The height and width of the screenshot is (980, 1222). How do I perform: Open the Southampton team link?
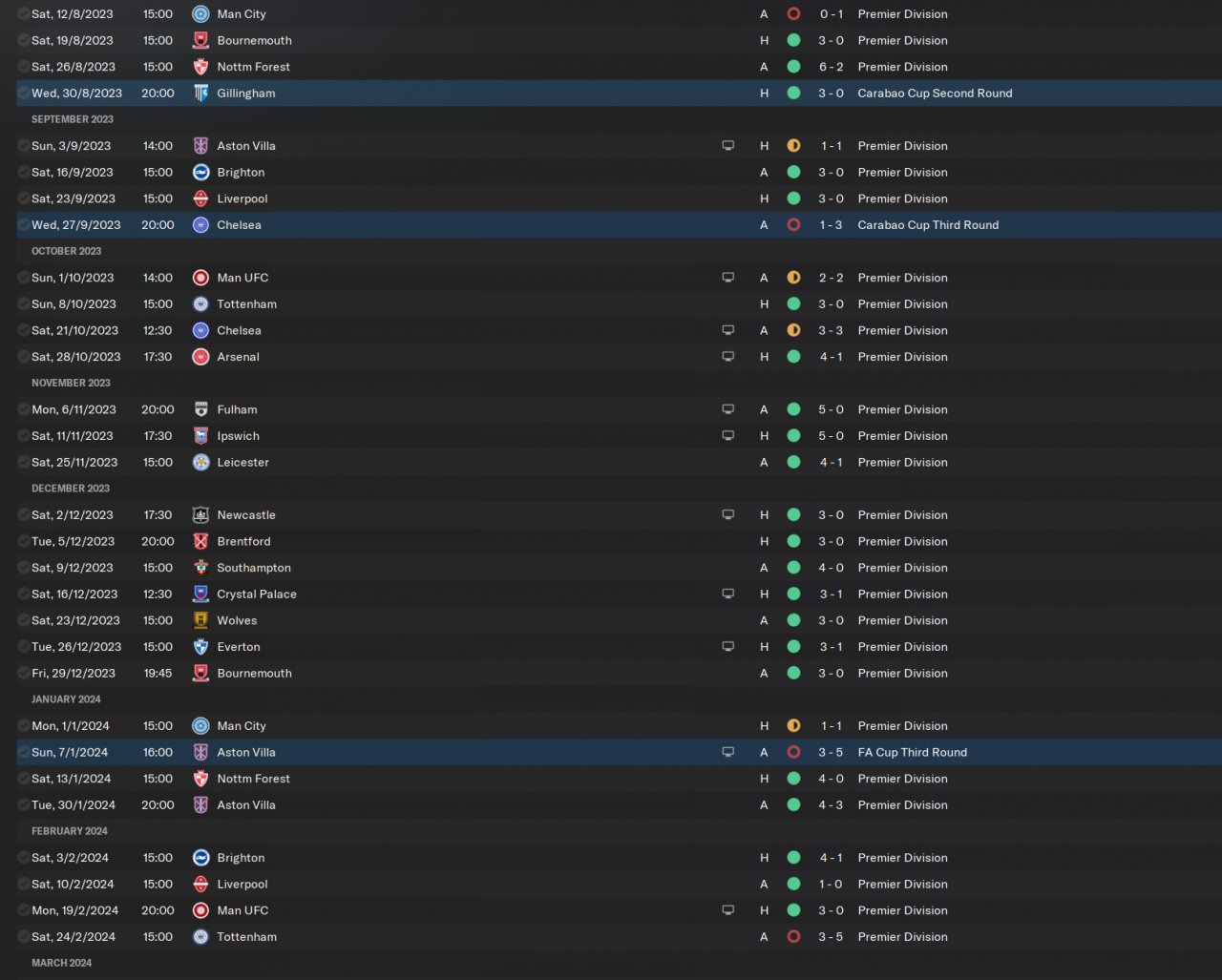tap(253, 568)
